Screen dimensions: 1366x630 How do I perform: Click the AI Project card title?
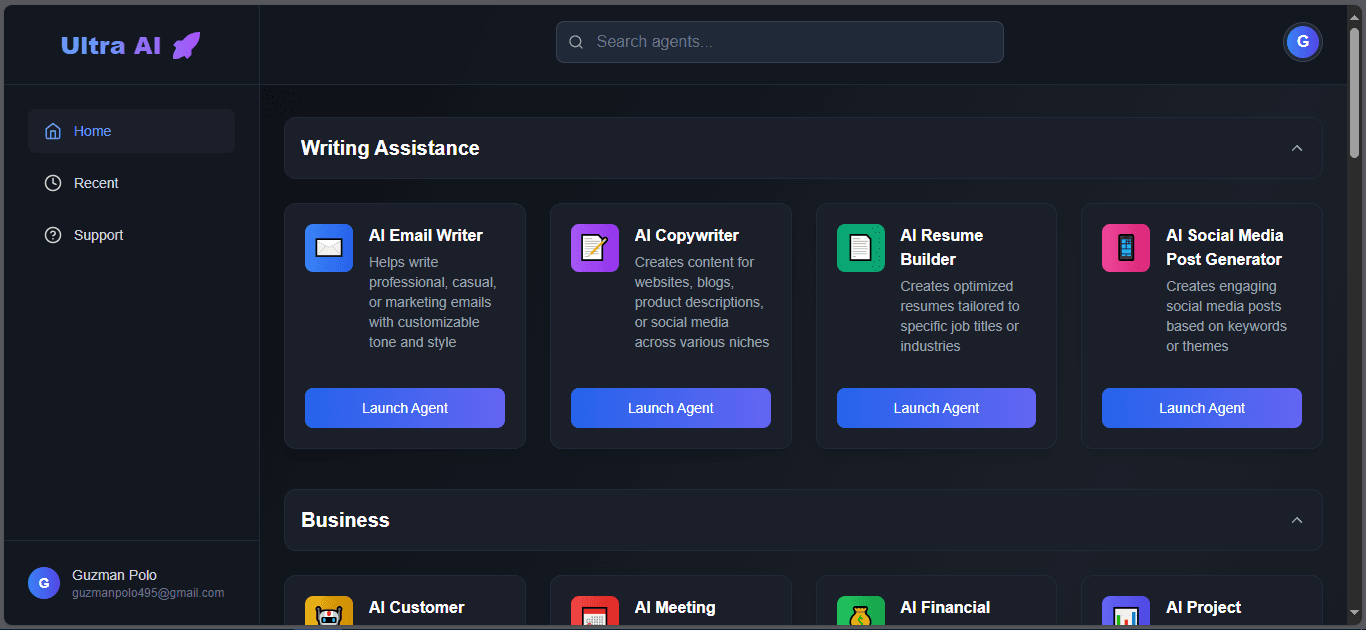(x=1204, y=607)
